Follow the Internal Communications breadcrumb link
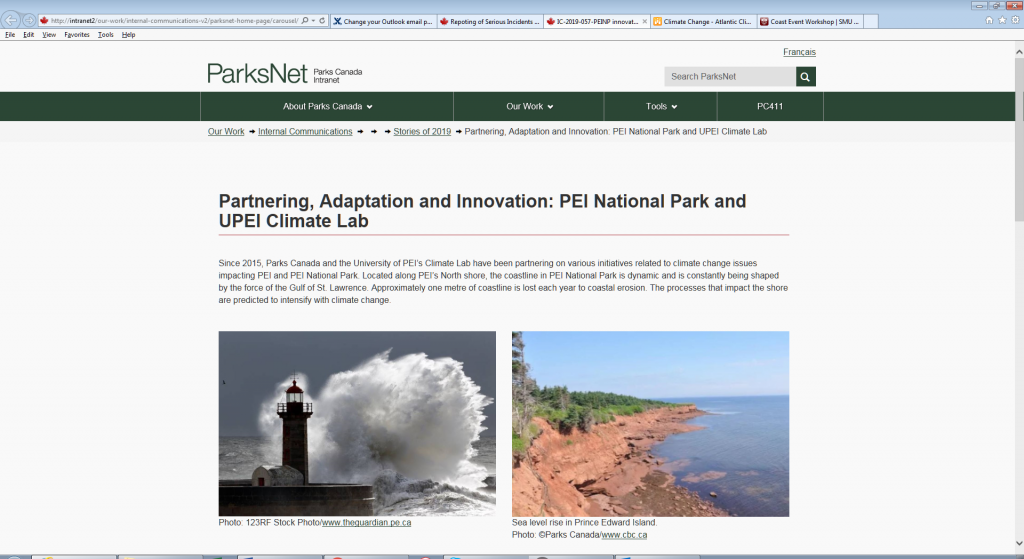Screen dimensions: 1024x559 (305, 131)
